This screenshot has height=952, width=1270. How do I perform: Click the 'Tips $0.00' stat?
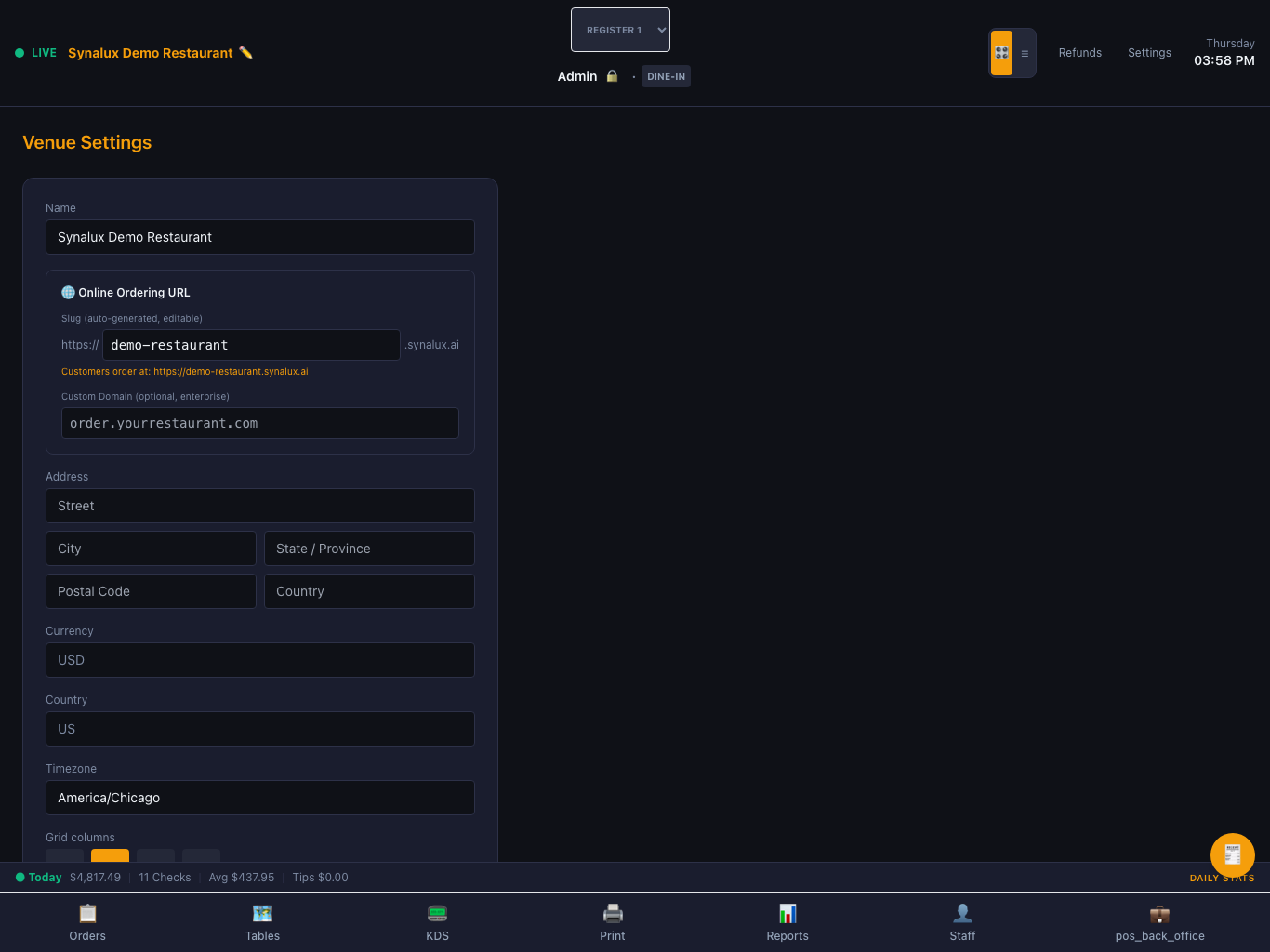[320, 878]
